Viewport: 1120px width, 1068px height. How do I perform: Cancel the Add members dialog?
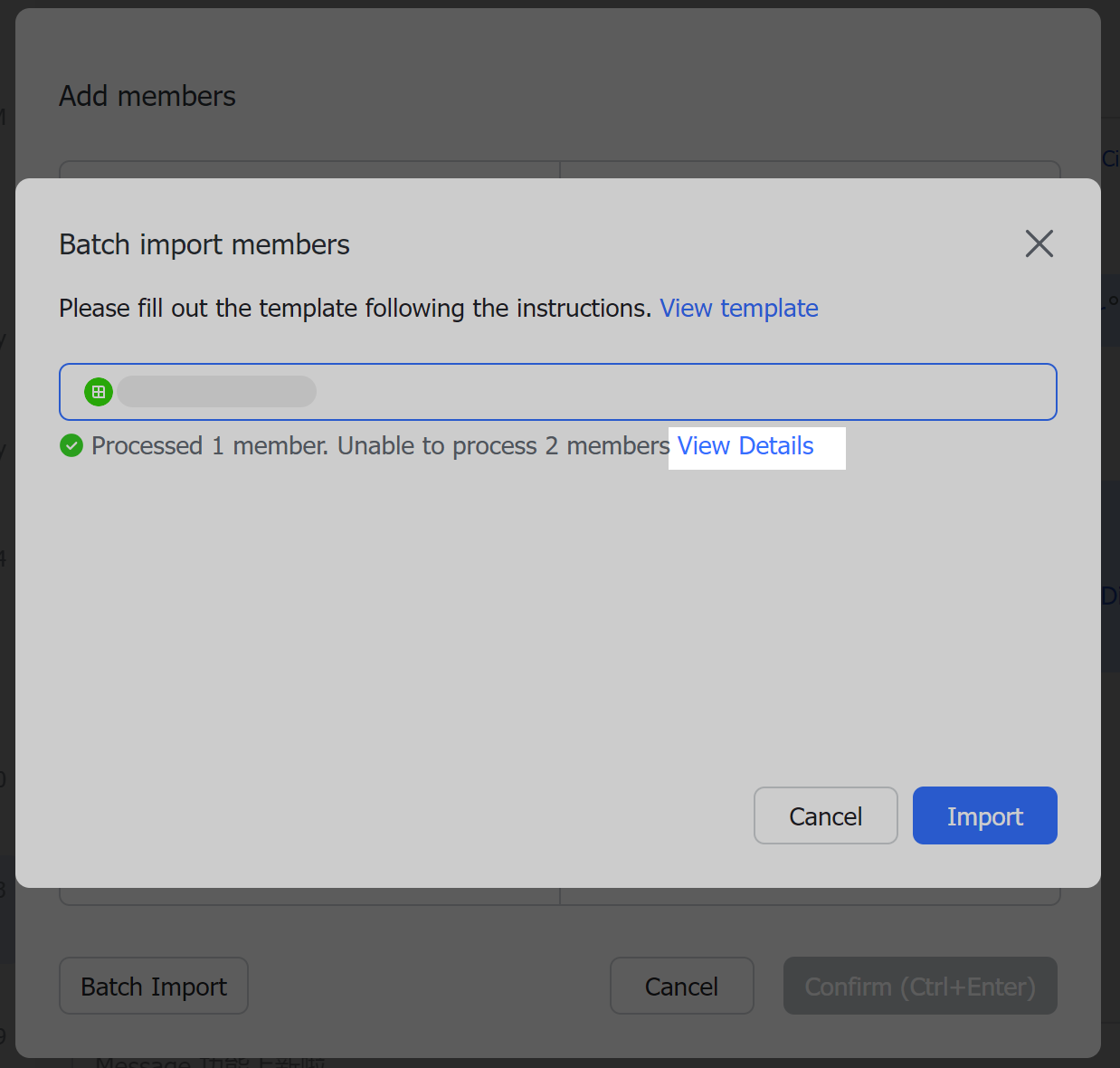tap(681, 986)
